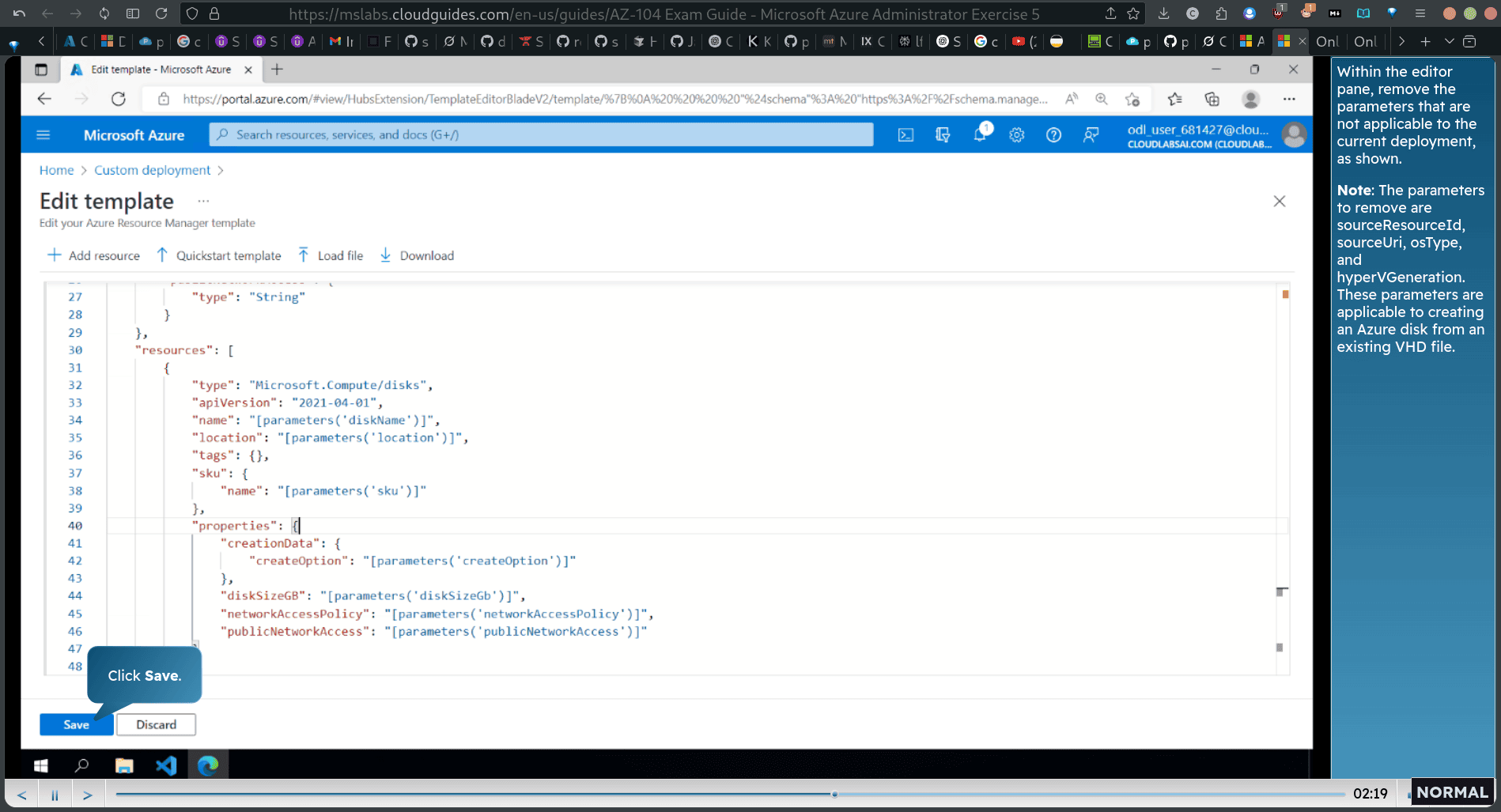
Task: Click the "diskSizeGB" line in editor
Action: coord(372,595)
